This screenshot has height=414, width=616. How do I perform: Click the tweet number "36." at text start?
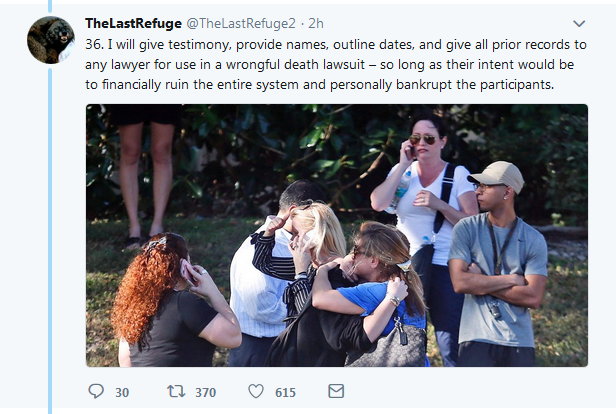coord(96,47)
